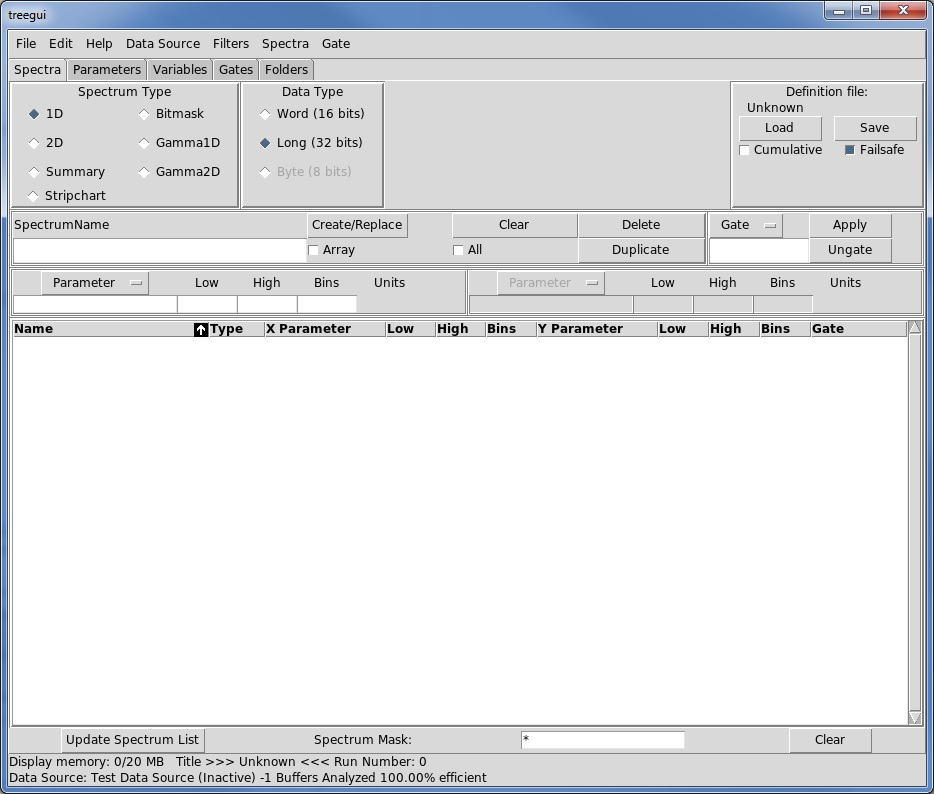Click the Load definition file button
Screen dimensions: 934x794
pyautogui.click(x=780, y=128)
